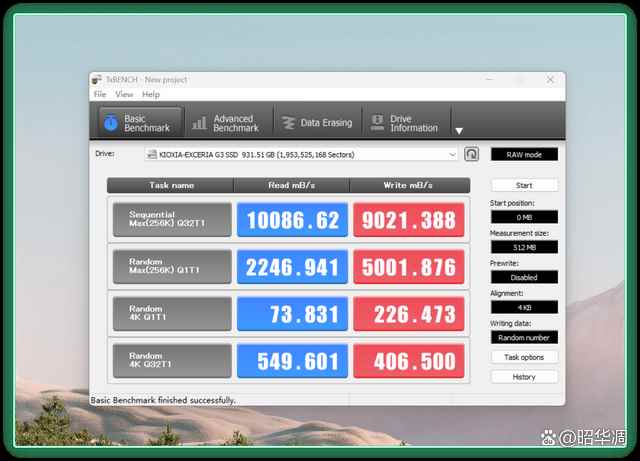The height and width of the screenshot is (461, 640).
Task: Click the Task options button
Action: [524, 357]
